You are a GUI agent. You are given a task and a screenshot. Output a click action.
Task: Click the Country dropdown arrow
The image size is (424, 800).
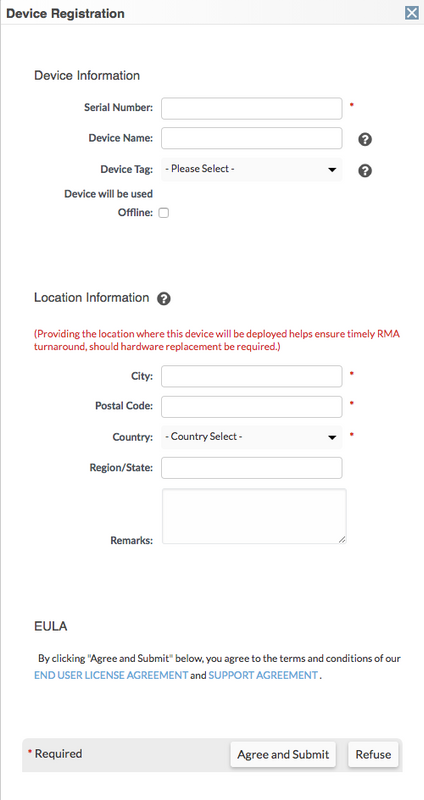pyautogui.click(x=332, y=438)
